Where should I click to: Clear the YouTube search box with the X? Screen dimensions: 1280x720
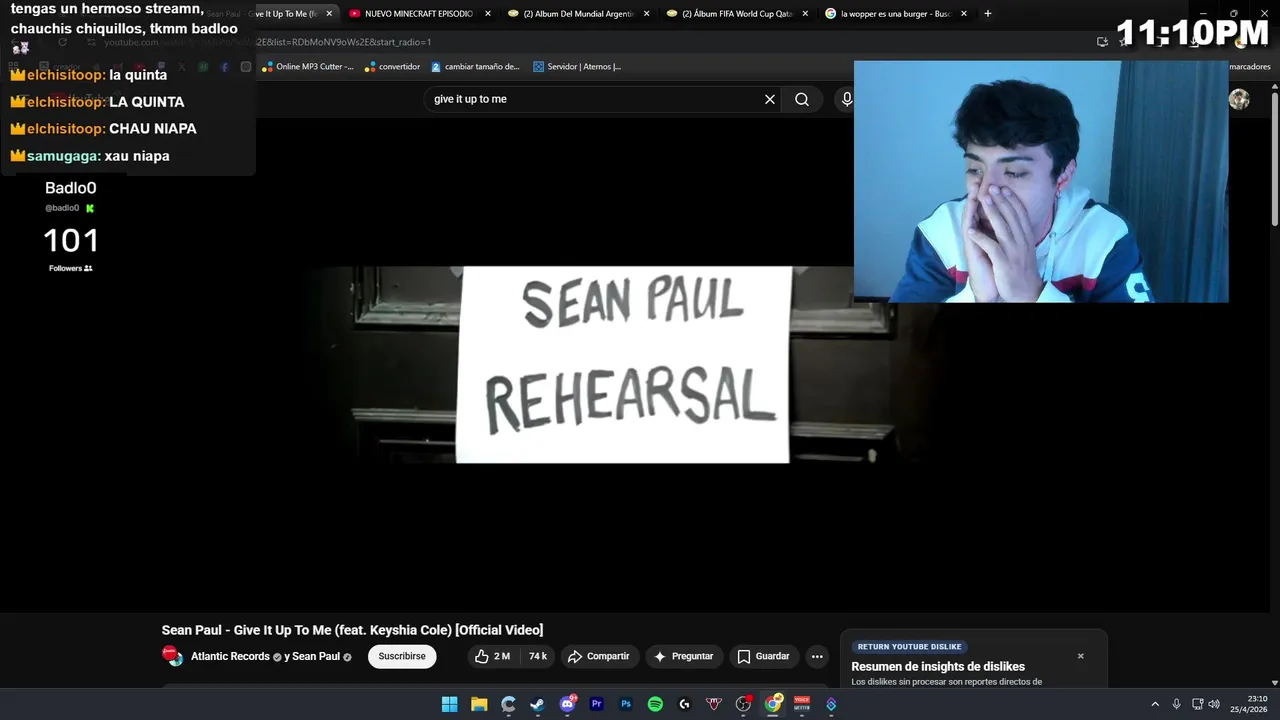click(x=770, y=99)
